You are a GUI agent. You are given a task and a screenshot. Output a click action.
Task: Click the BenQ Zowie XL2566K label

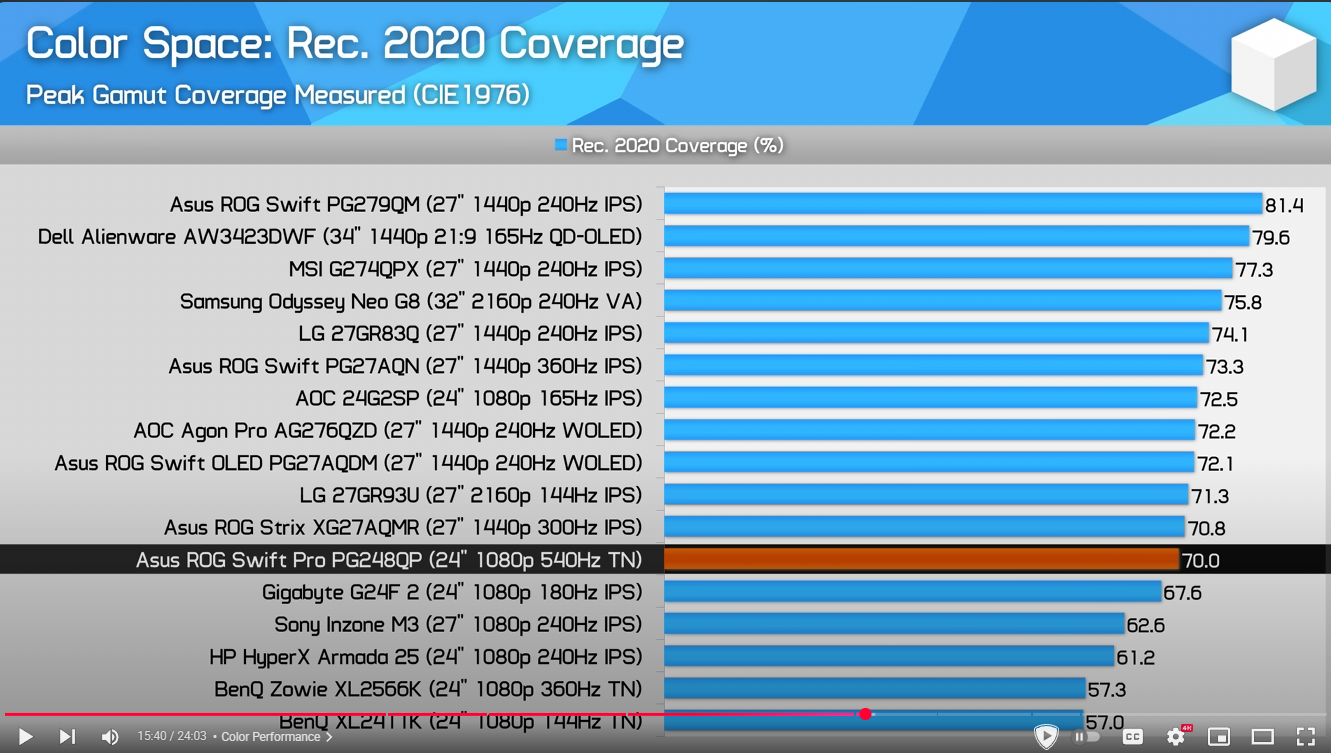pos(428,689)
